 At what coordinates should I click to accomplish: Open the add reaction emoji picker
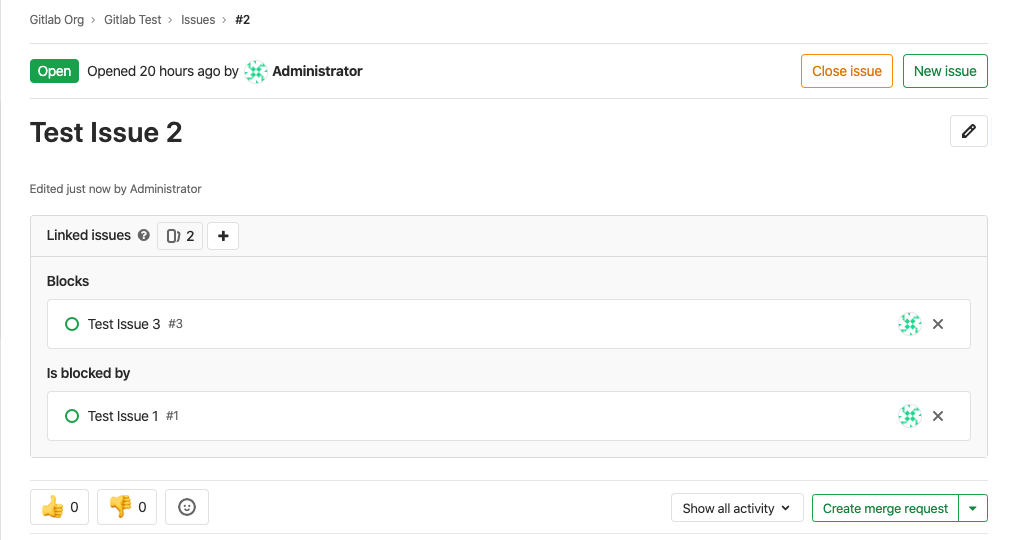(x=187, y=507)
